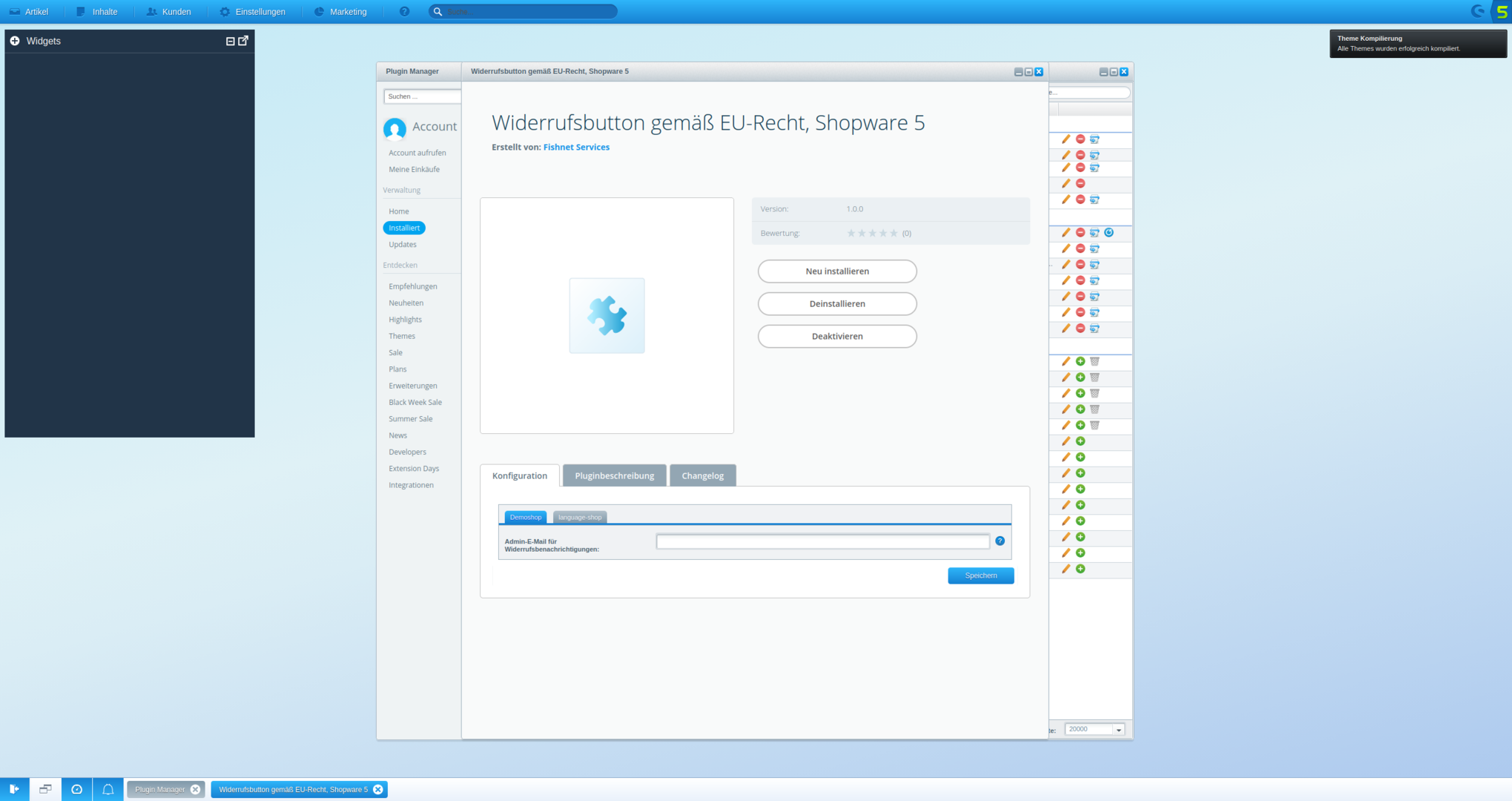Switch to the Changelog tab
This screenshot has width=1512, height=801.
coord(703,475)
